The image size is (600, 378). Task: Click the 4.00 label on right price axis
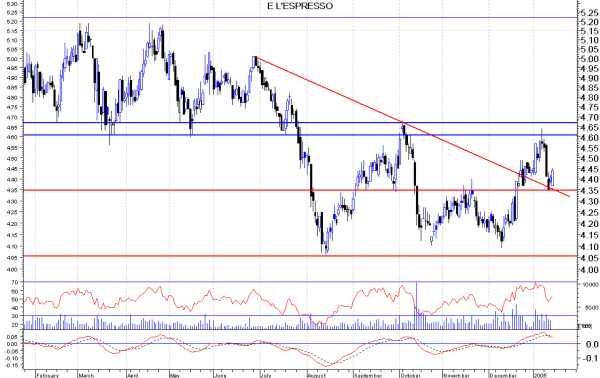pyautogui.click(x=589, y=270)
